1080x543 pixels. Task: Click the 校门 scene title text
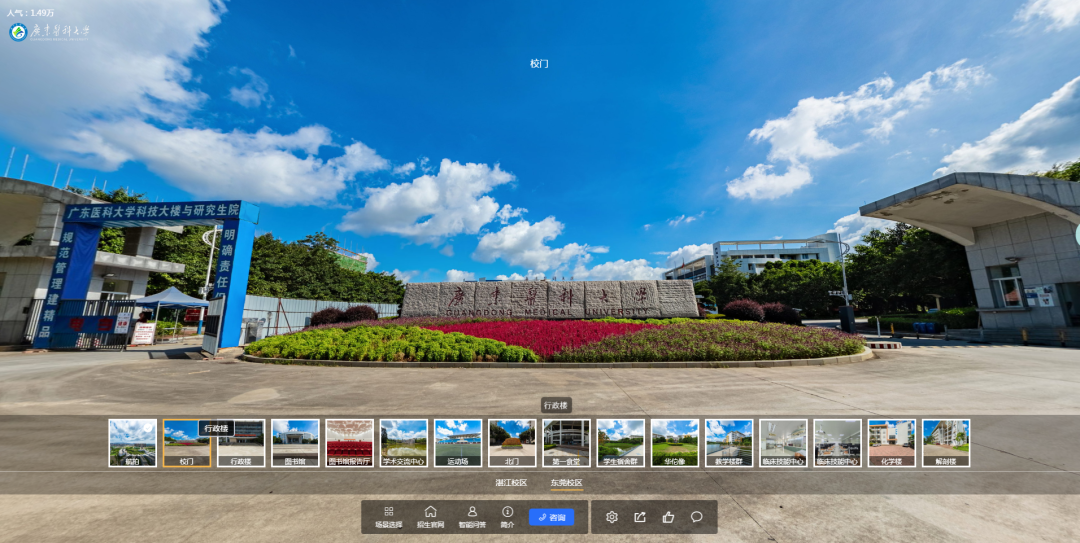[539, 63]
